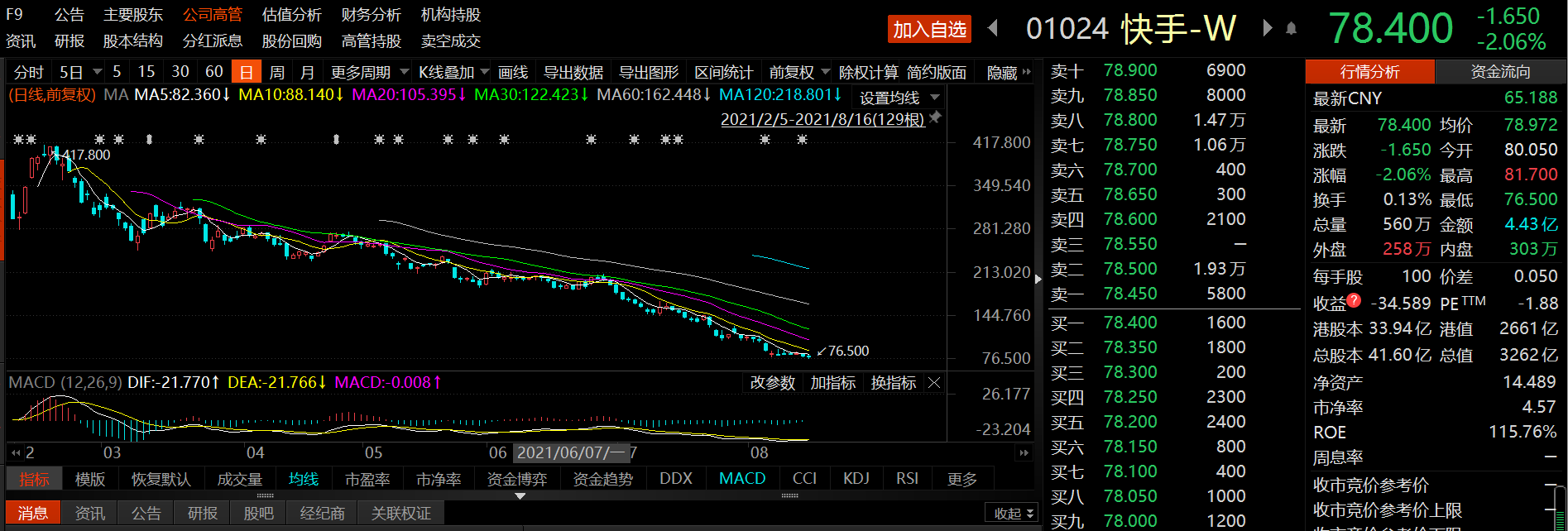The width and height of the screenshot is (1568, 531).
Task: Switch to the 消息 news tab
Action: (x=33, y=513)
